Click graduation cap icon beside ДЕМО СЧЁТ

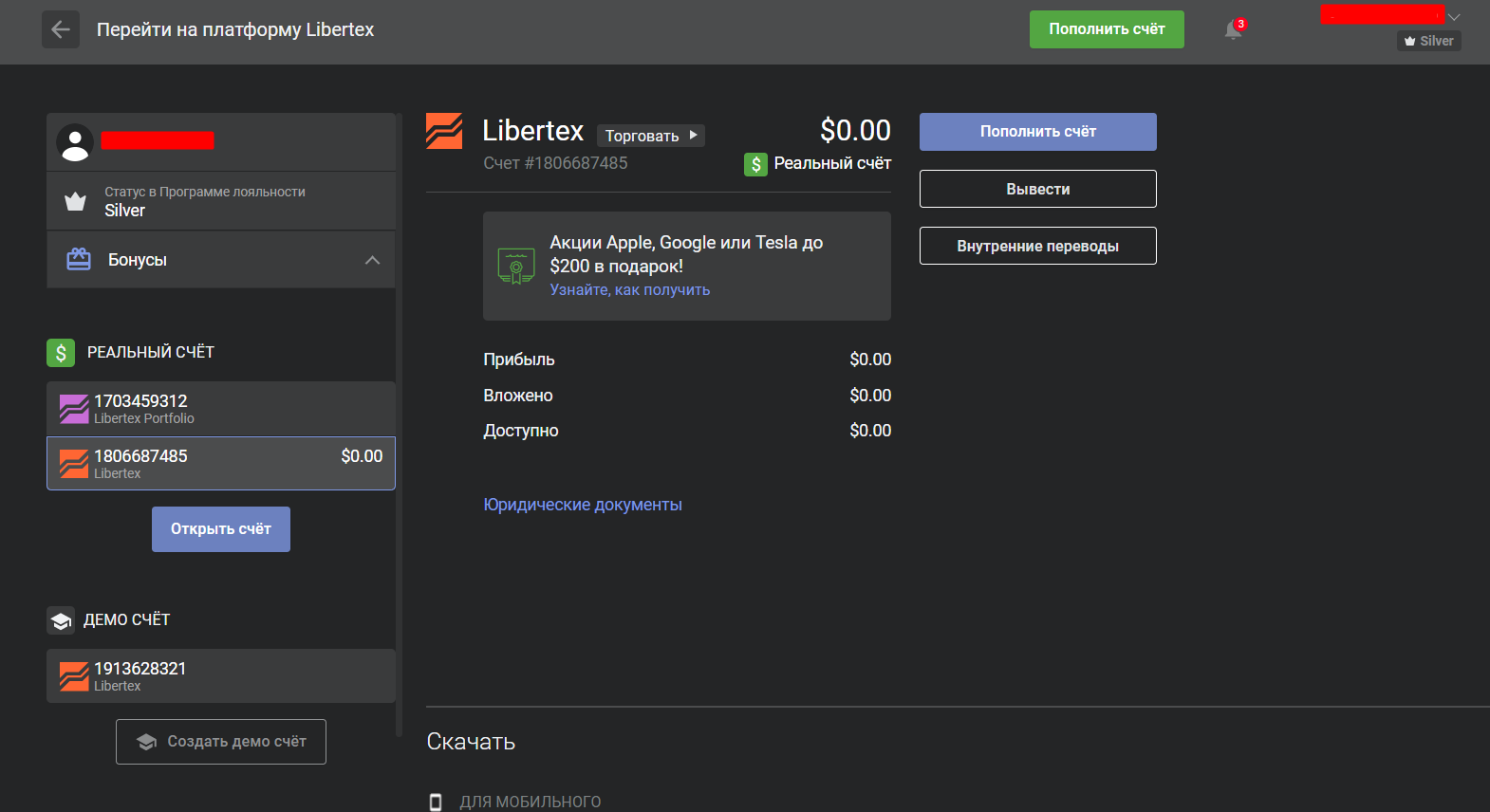coord(61,620)
